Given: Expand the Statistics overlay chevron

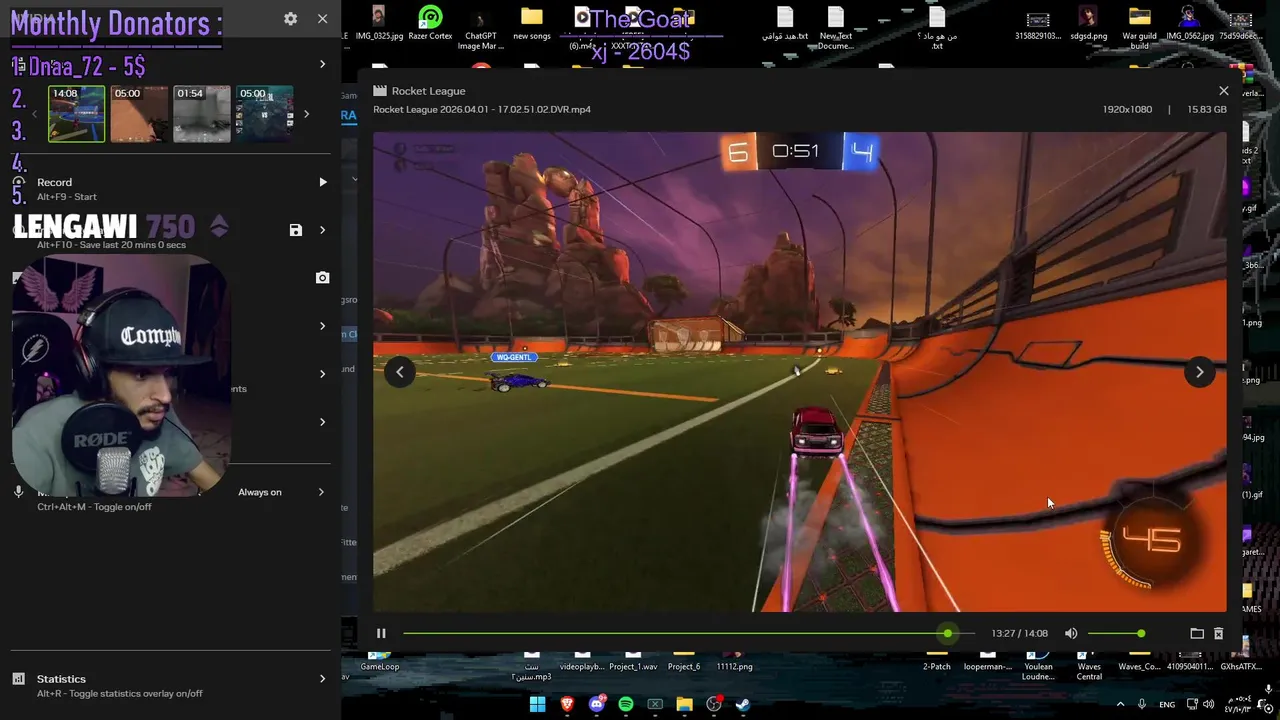Looking at the screenshot, I should pos(322,679).
